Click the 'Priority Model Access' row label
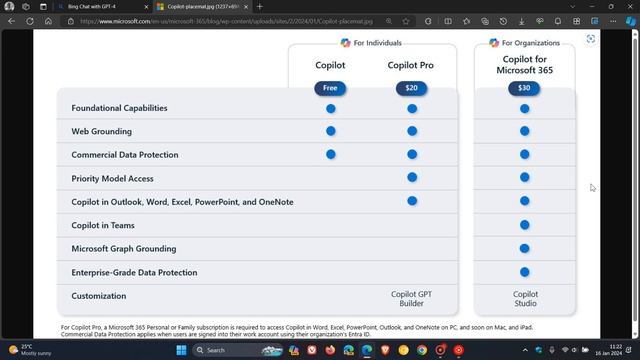This screenshot has width=640, height=360. pos(112,178)
